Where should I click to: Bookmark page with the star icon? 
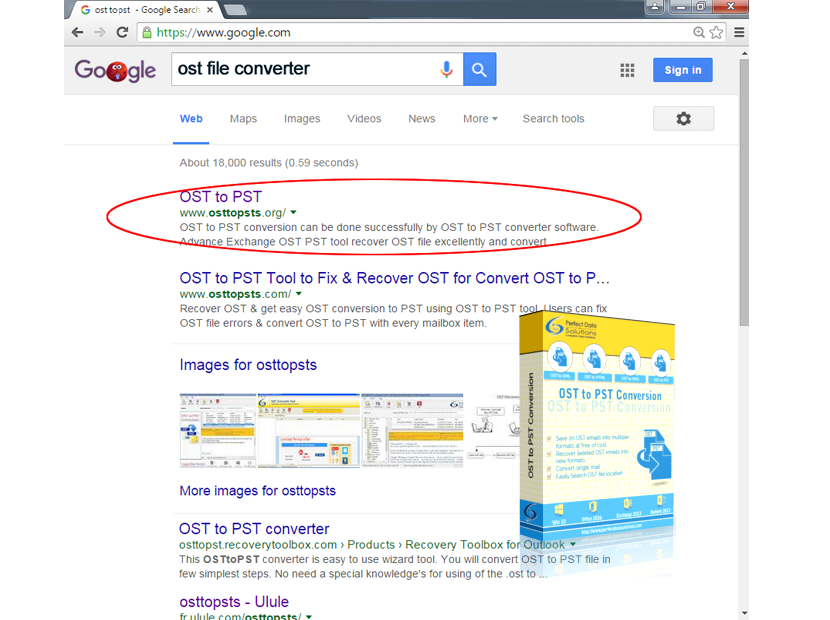pyautogui.click(x=716, y=32)
